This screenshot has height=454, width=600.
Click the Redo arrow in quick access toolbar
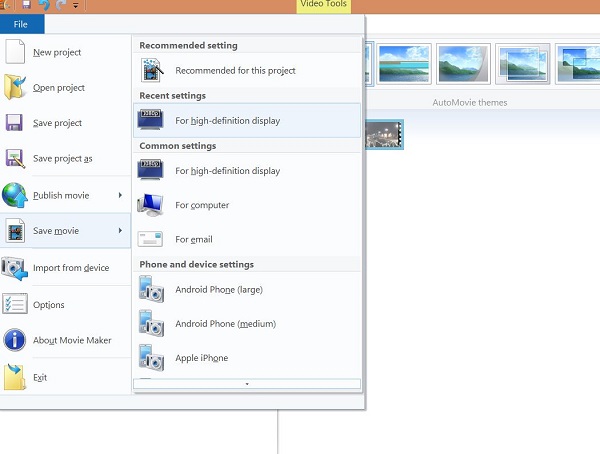click(61, 5)
